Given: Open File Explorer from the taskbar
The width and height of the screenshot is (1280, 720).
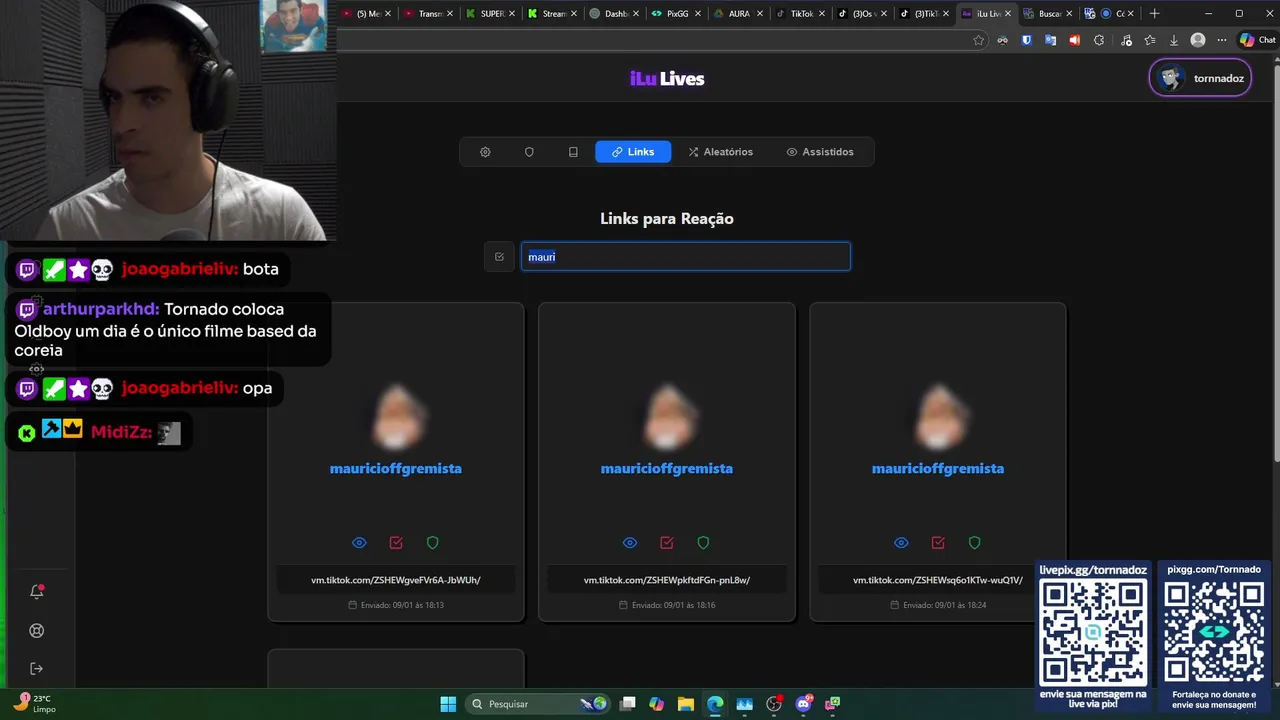Looking at the screenshot, I should 685,704.
